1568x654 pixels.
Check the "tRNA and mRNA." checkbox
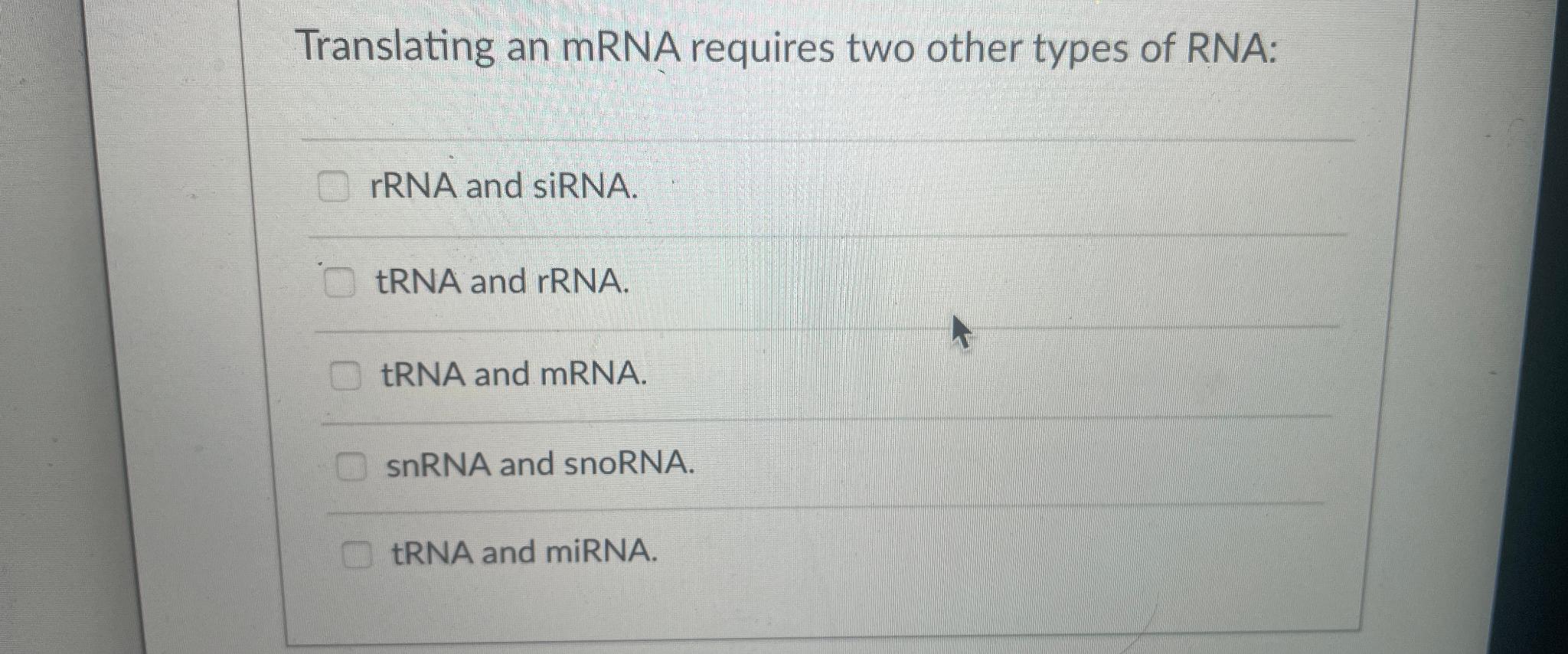coord(345,374)
